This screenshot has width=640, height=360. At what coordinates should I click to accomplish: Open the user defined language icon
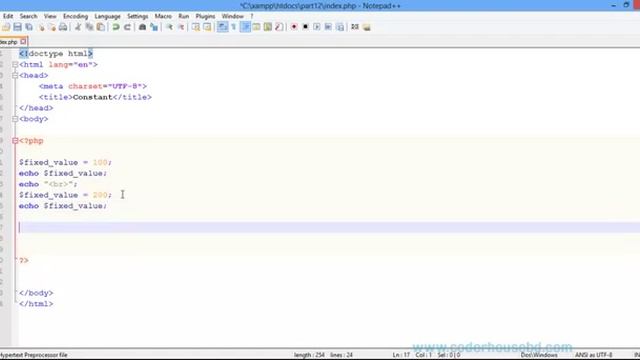coord(256,27)
